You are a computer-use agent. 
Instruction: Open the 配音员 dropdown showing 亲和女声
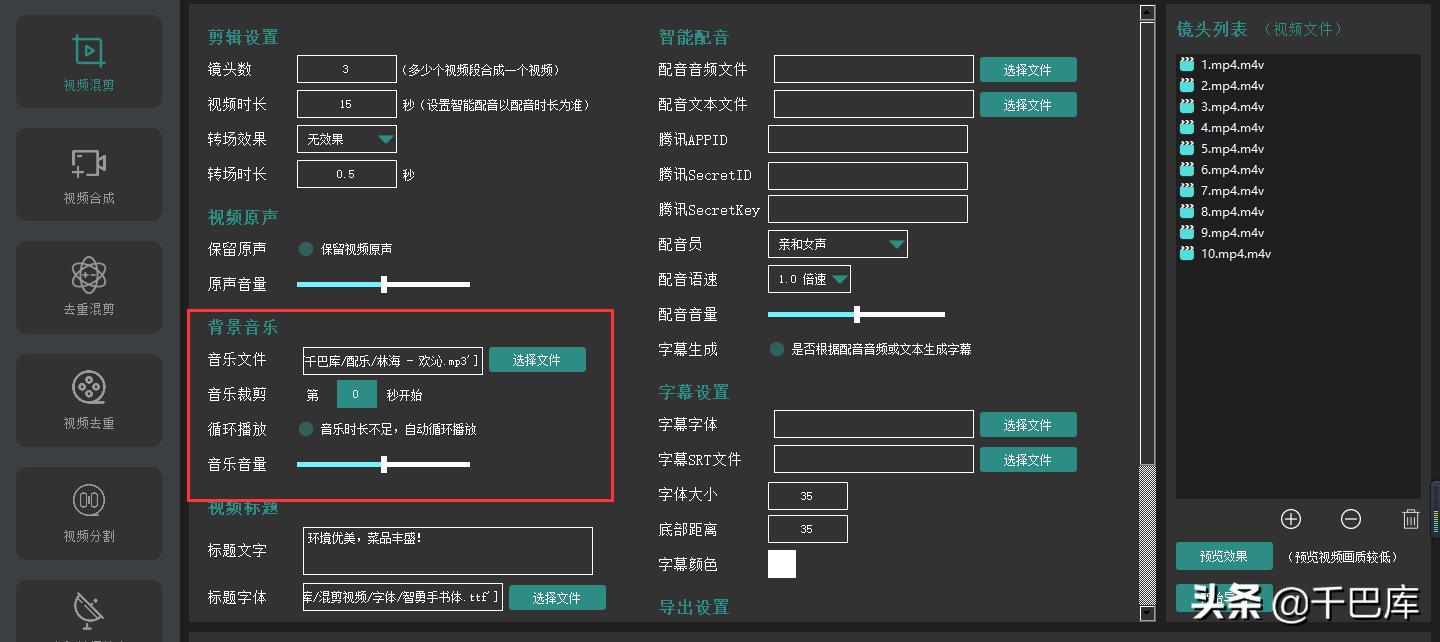point(838,244)
